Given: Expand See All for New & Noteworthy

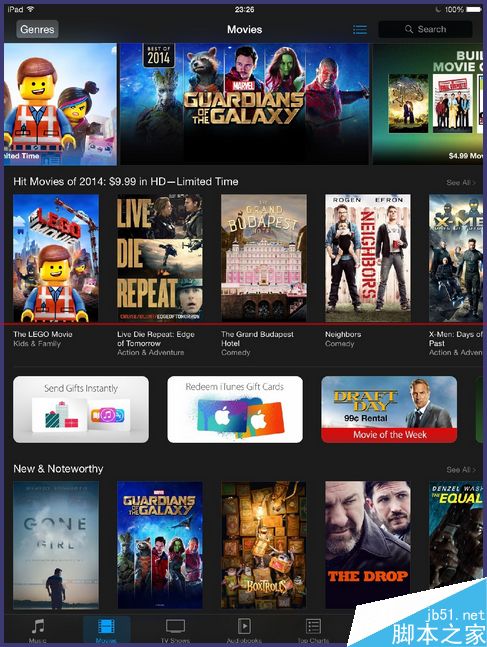Looking at the screenshot, I should coord(461,470).
